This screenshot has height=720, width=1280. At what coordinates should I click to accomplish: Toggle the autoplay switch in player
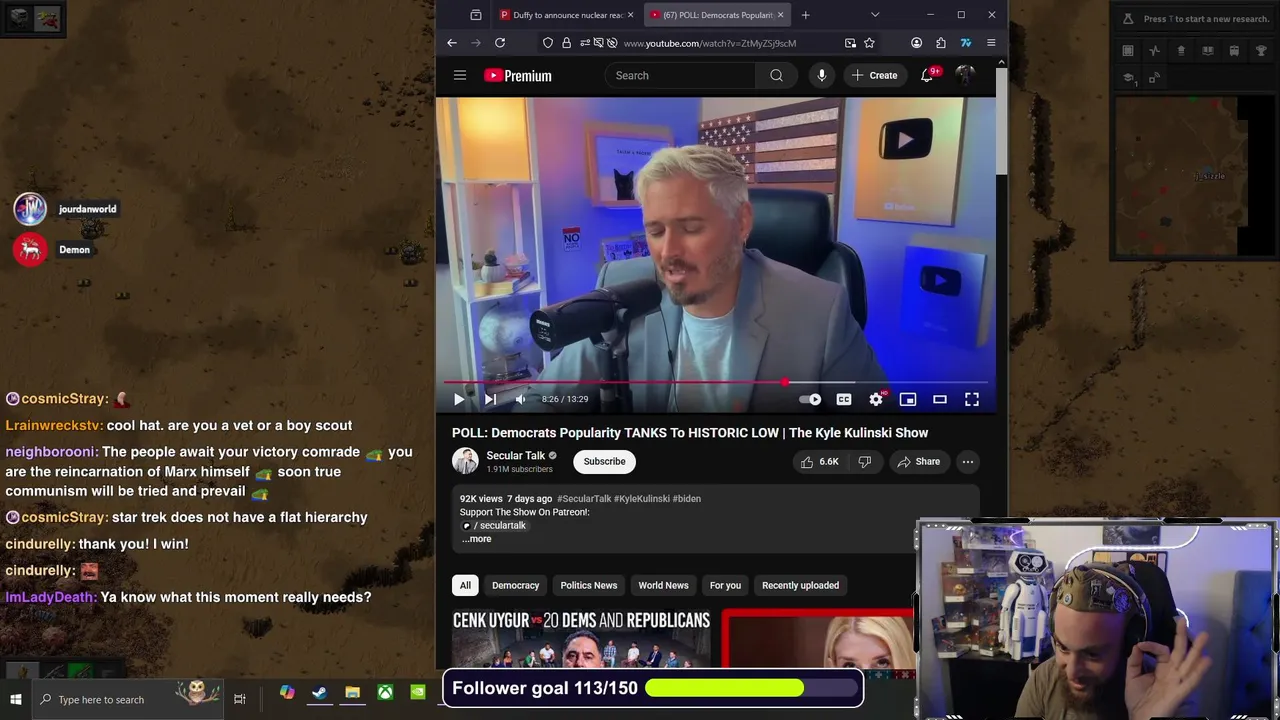(810, 399)
